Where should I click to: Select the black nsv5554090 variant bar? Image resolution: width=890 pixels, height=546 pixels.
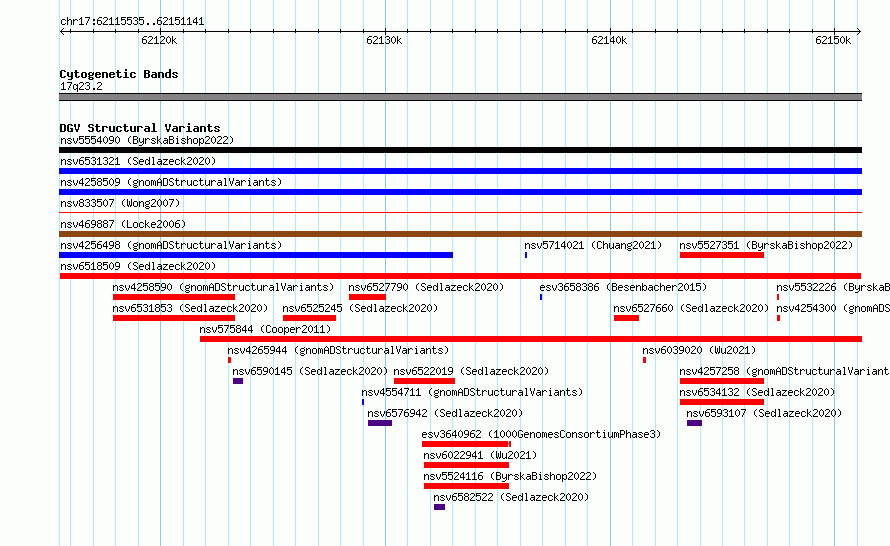460,150
